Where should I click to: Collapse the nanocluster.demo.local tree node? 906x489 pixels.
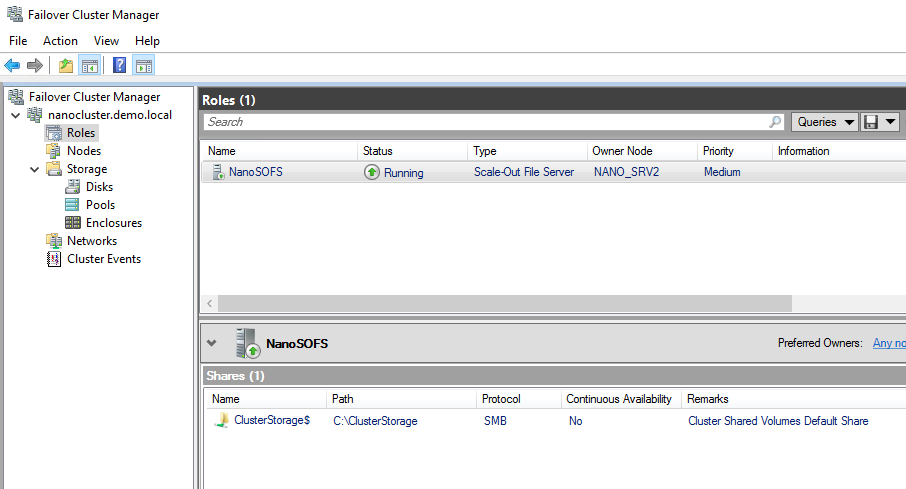[16, 115]
